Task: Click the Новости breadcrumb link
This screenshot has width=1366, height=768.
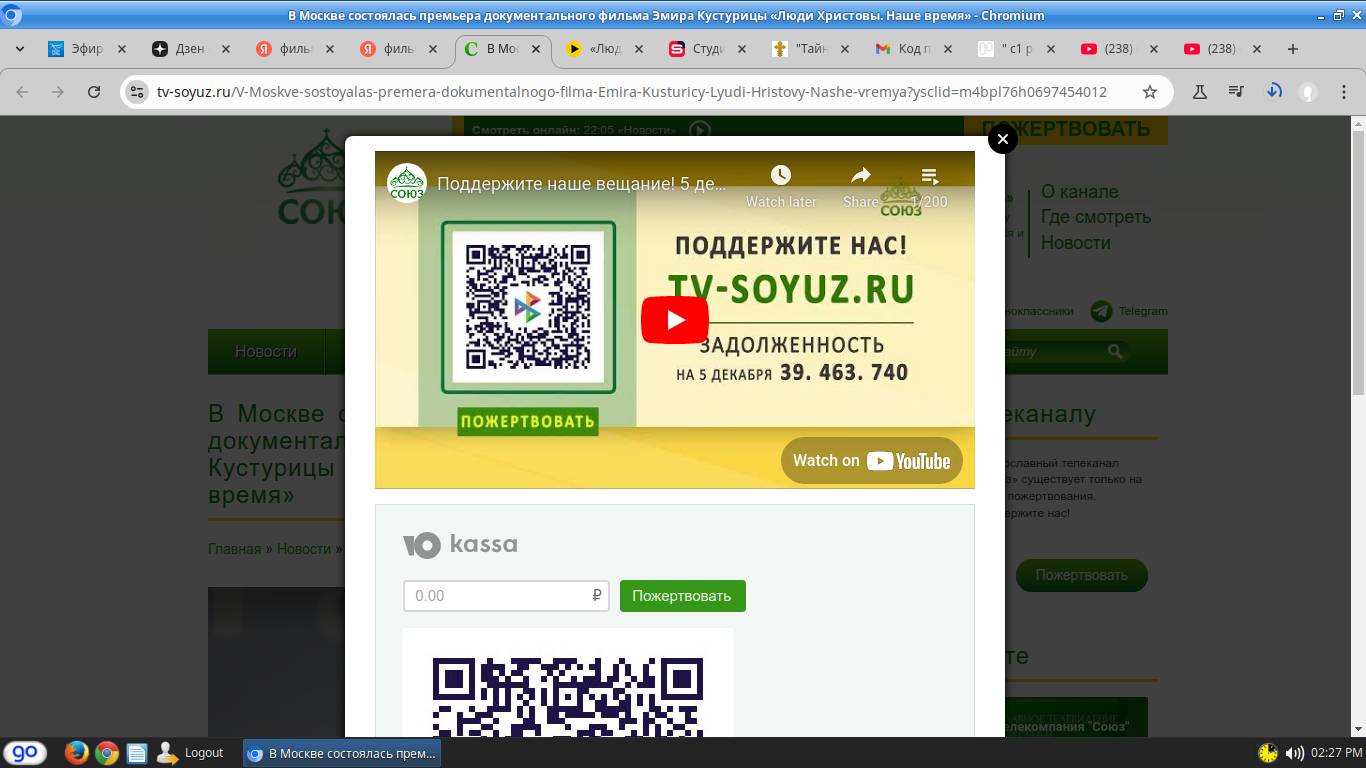Action: click(304, 549)
